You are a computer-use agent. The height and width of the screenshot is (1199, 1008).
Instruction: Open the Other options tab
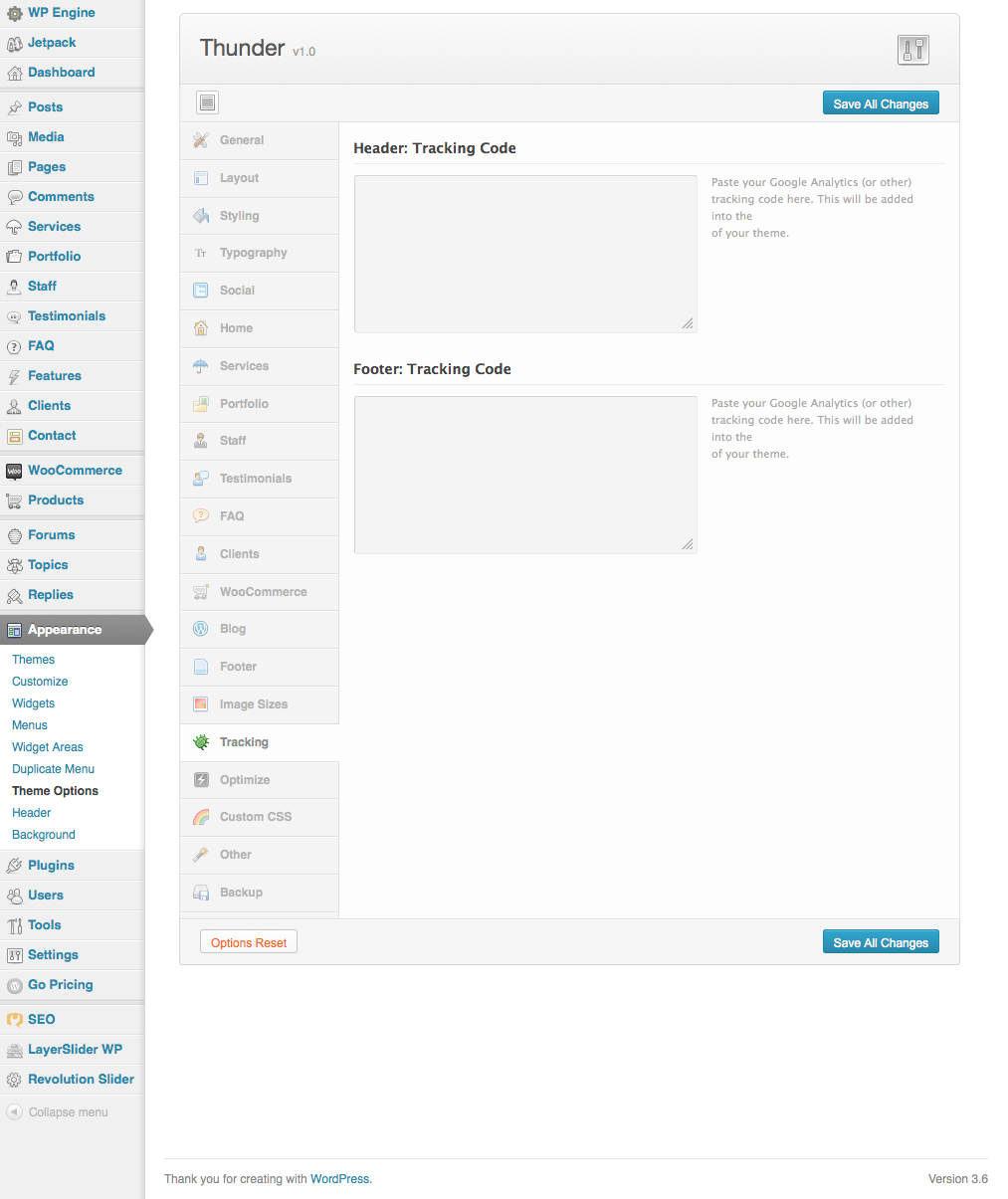(260, 855)
